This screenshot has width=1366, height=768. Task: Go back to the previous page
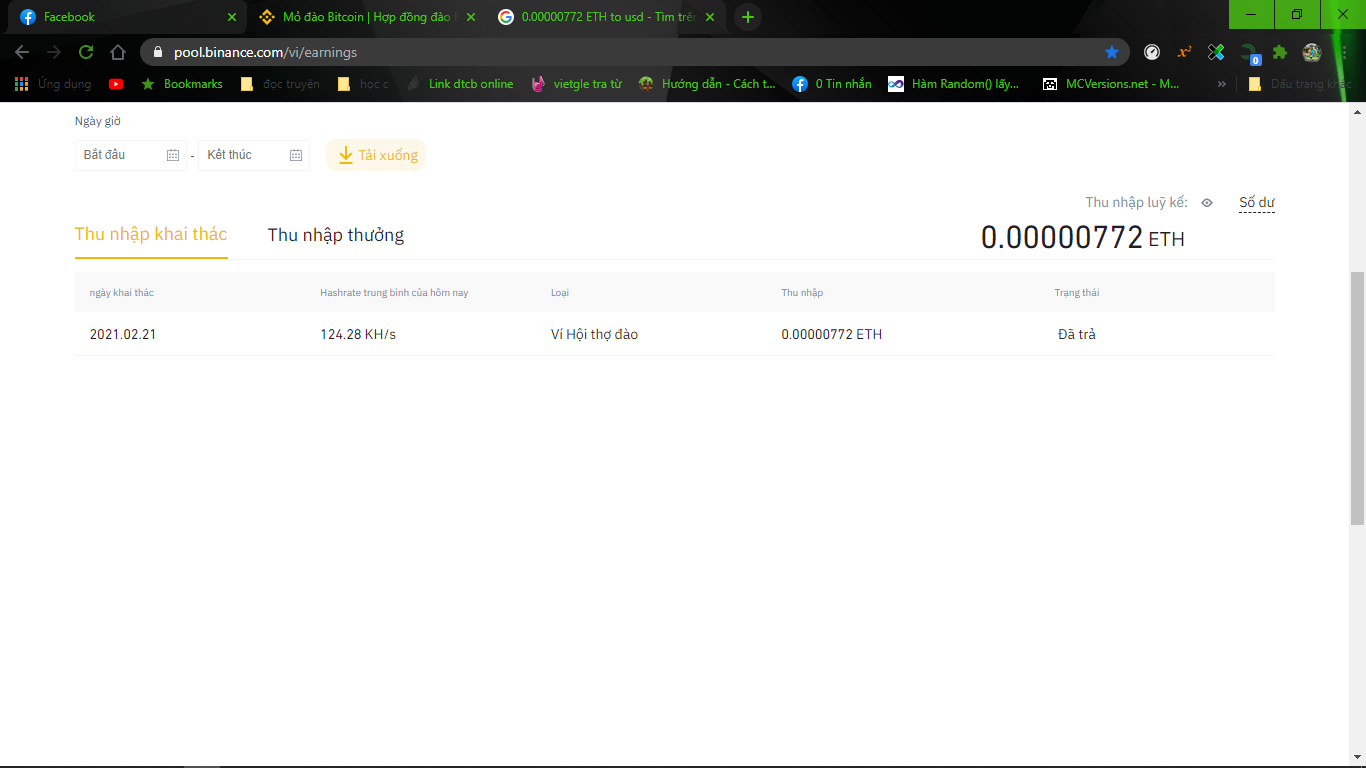pyautogui.click(x=22, y=52)
